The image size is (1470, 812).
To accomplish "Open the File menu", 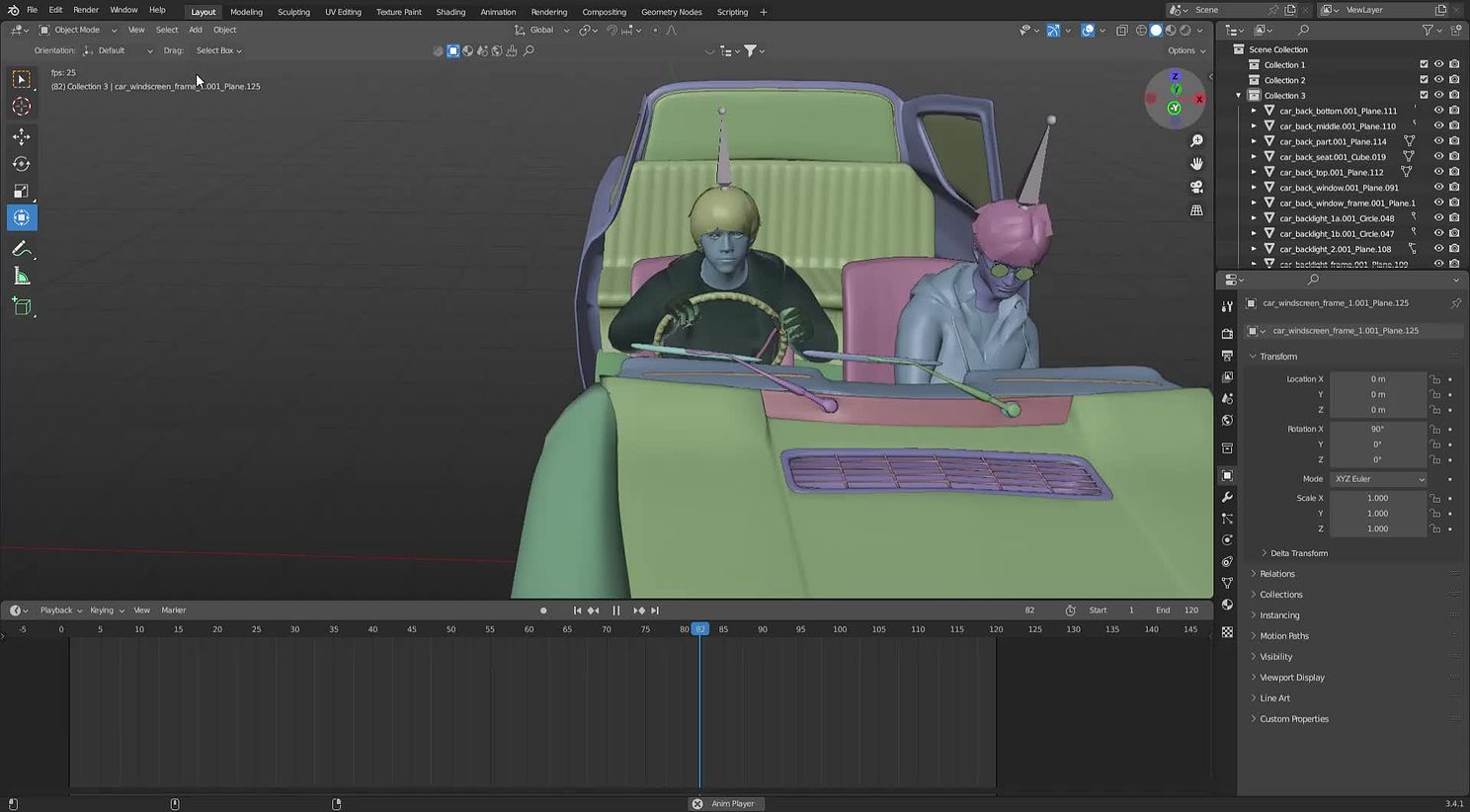I will 32,10.
